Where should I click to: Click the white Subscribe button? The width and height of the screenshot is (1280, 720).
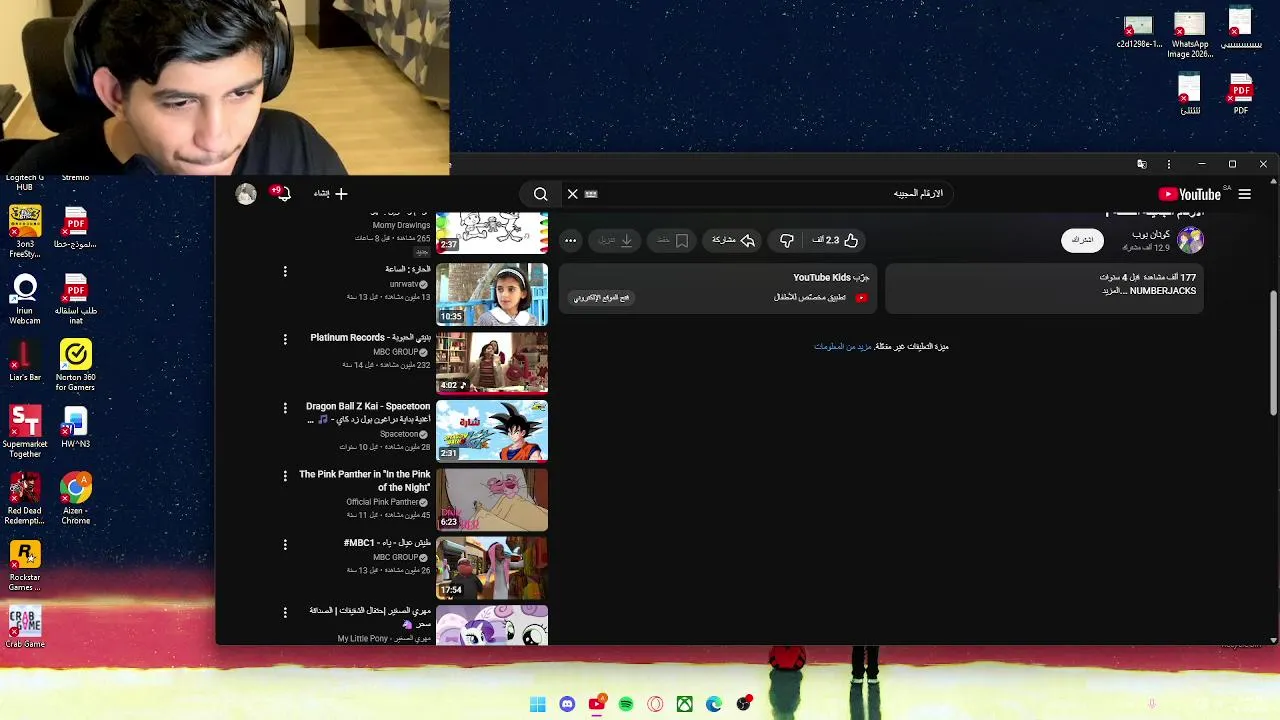pos(1082,240)
